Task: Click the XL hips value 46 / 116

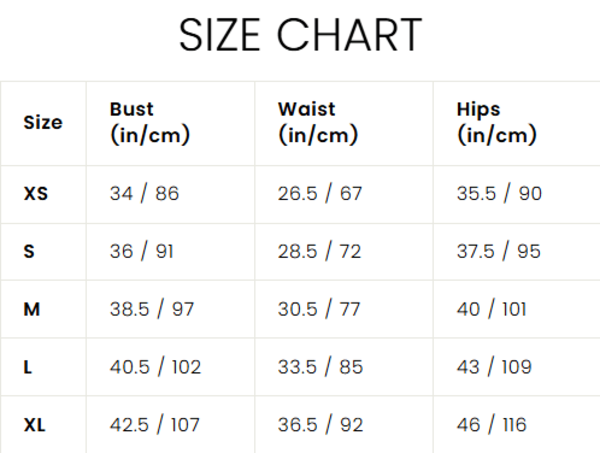Action: (x=491, y=425)
